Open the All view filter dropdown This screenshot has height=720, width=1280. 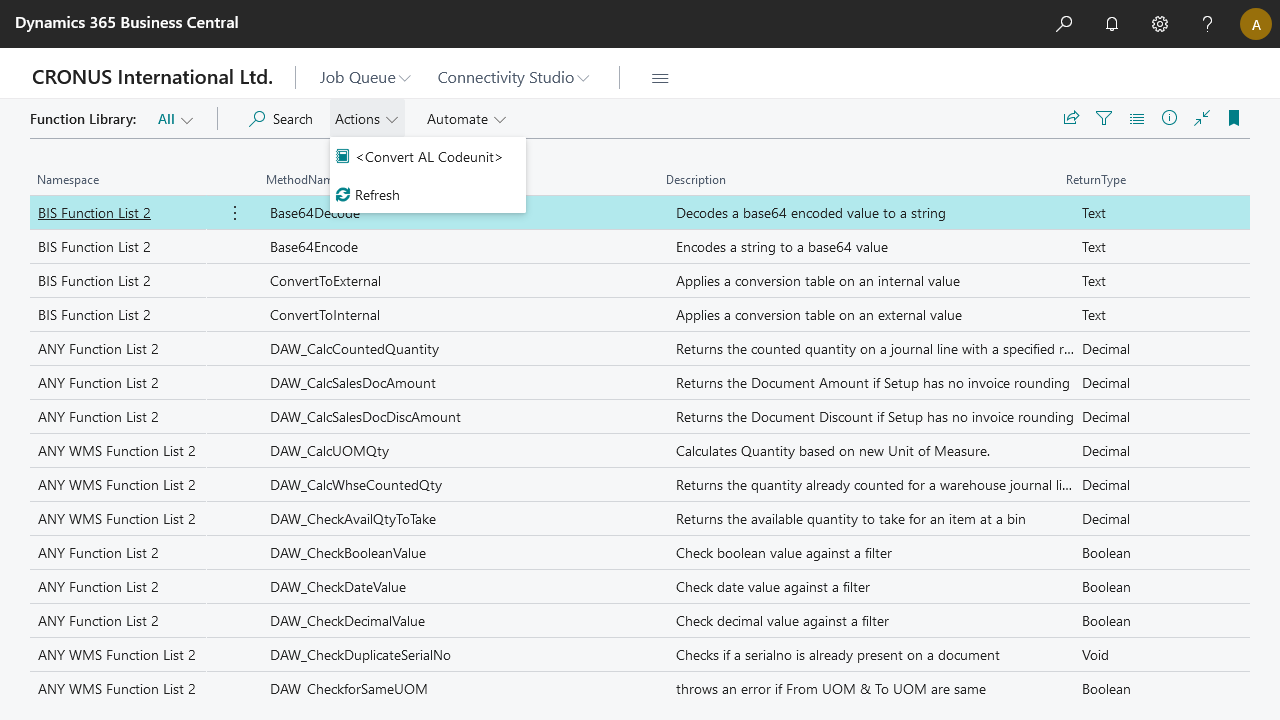[x=175, y=119]
